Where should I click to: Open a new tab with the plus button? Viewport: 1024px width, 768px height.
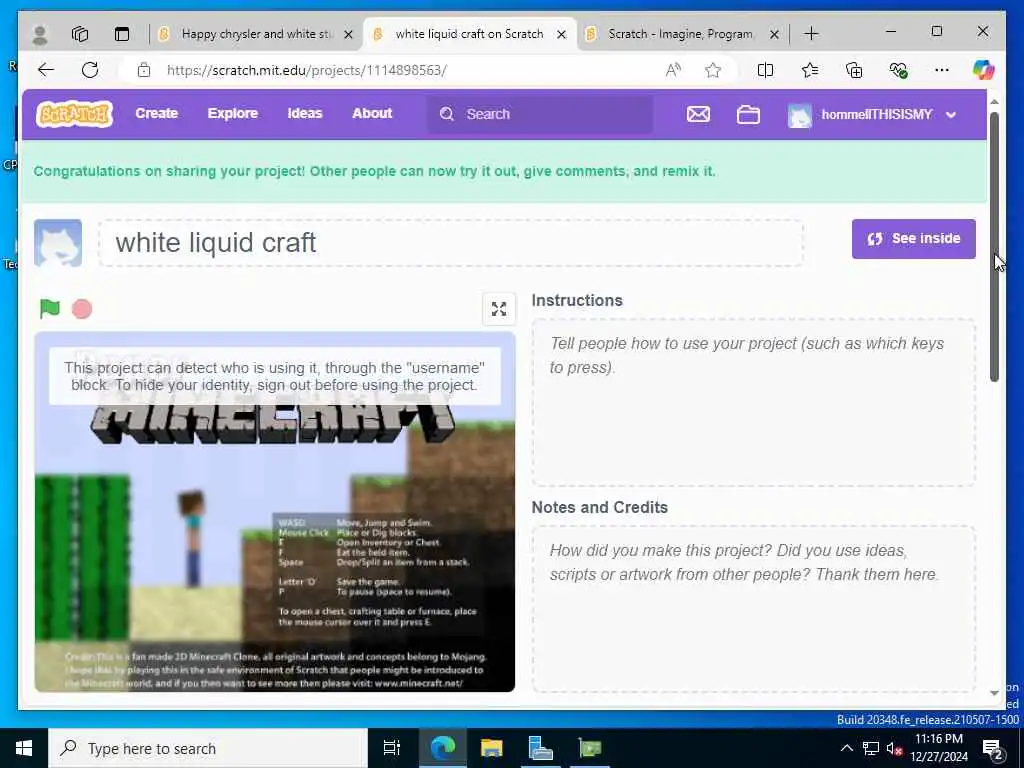(811, 34)
